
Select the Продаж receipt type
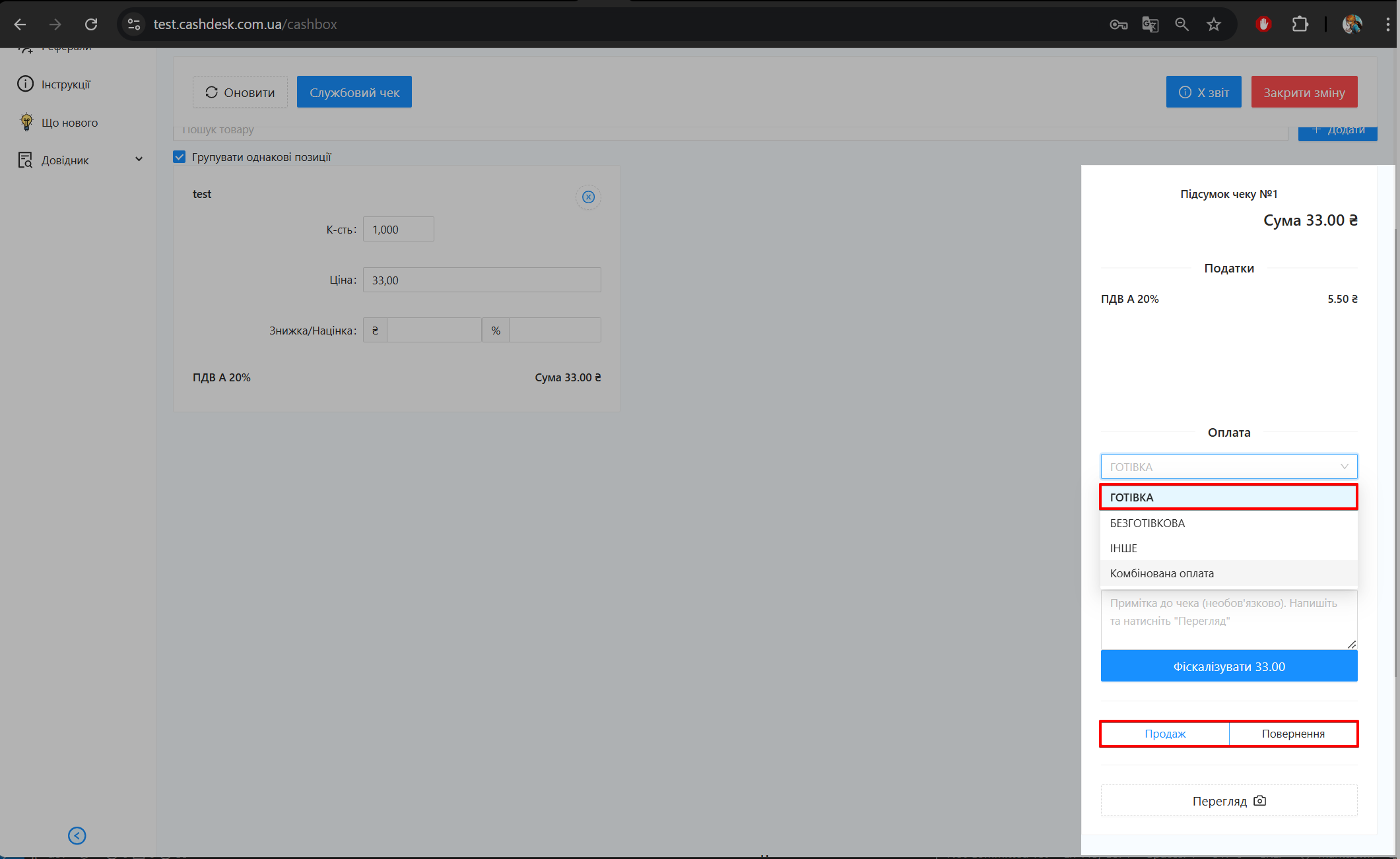tap(1165, 734)
